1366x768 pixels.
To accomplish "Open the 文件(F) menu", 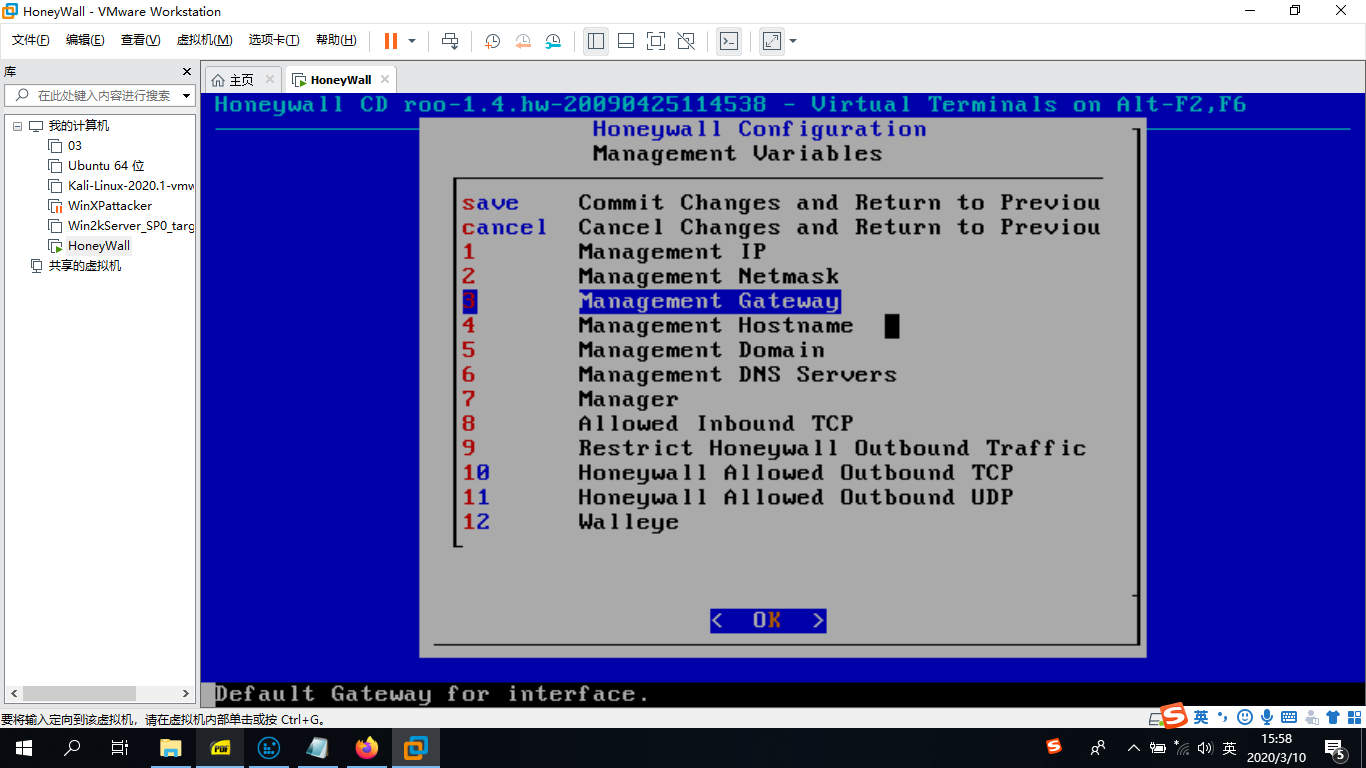I will 30,40.
